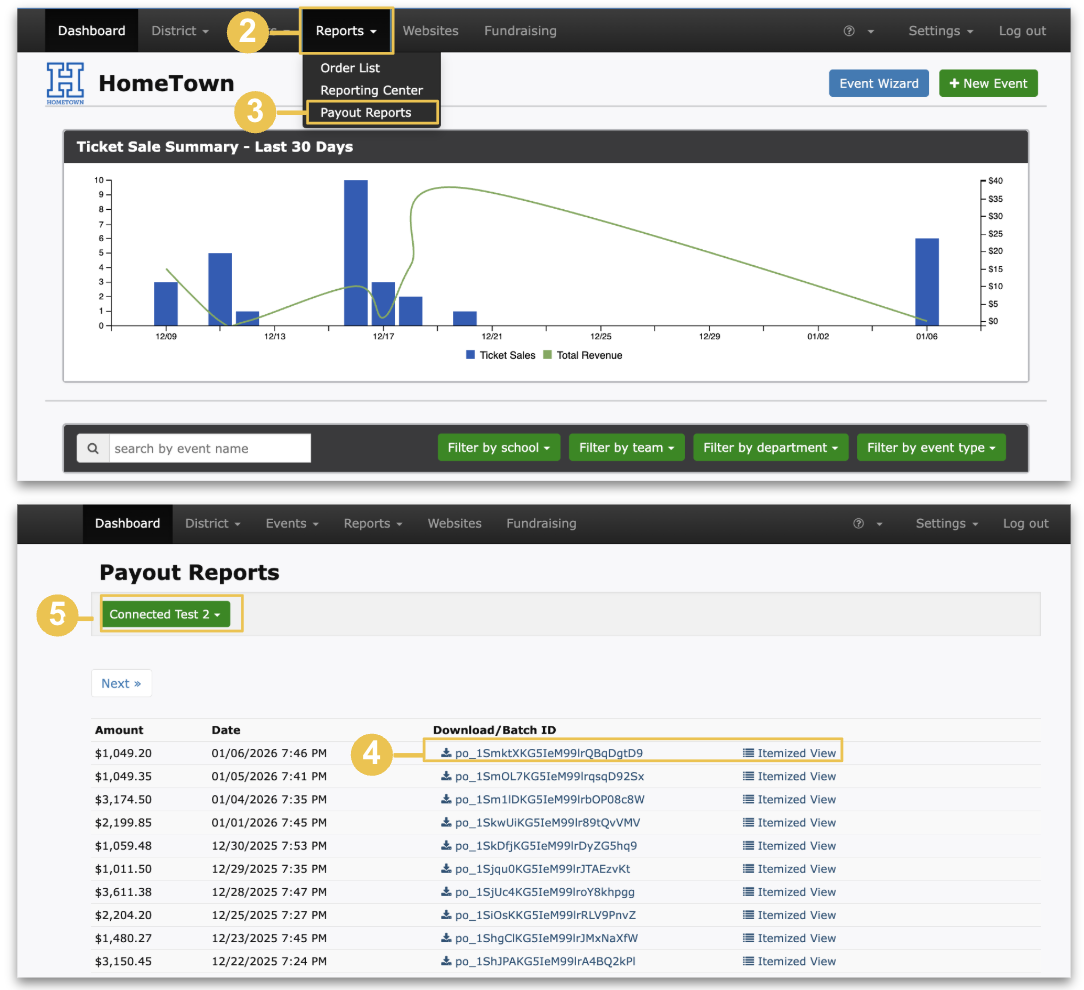Open Reporting Center from the Reports menu
The image size is (1084, 990).
click(371, 90)
